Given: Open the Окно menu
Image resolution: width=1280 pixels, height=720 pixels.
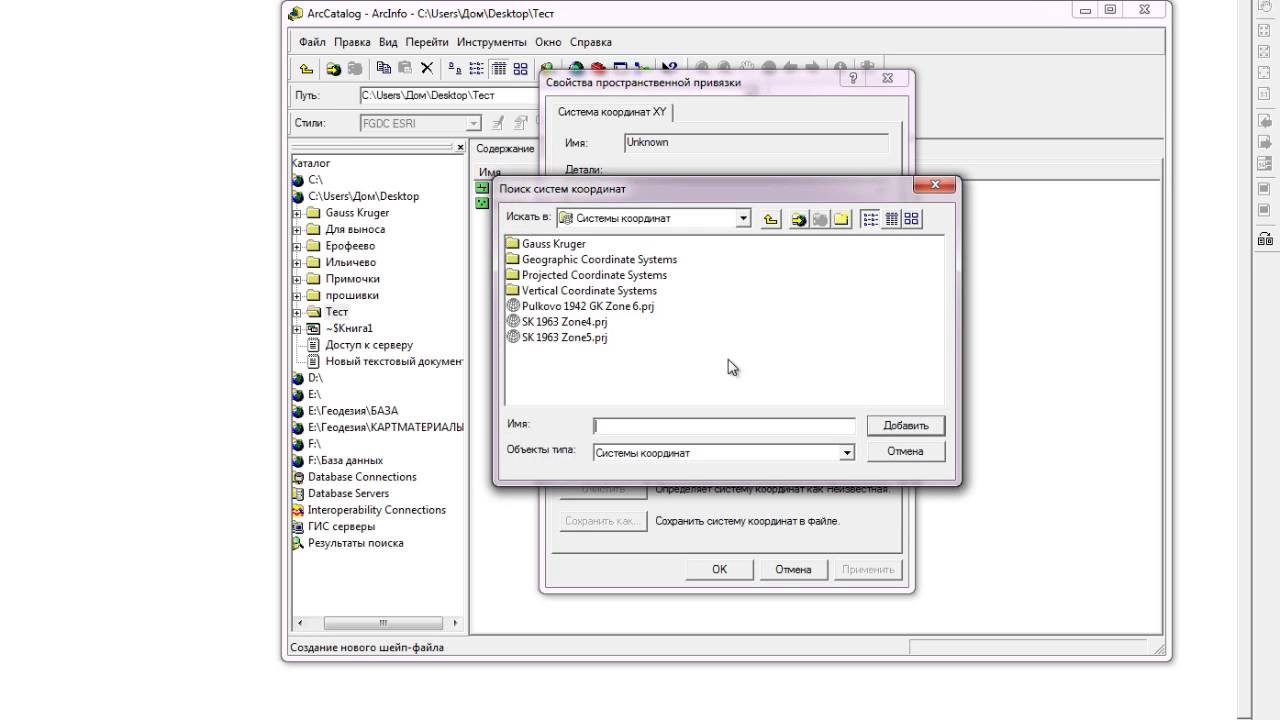Looking at the screenshot, I should (548, 42).
